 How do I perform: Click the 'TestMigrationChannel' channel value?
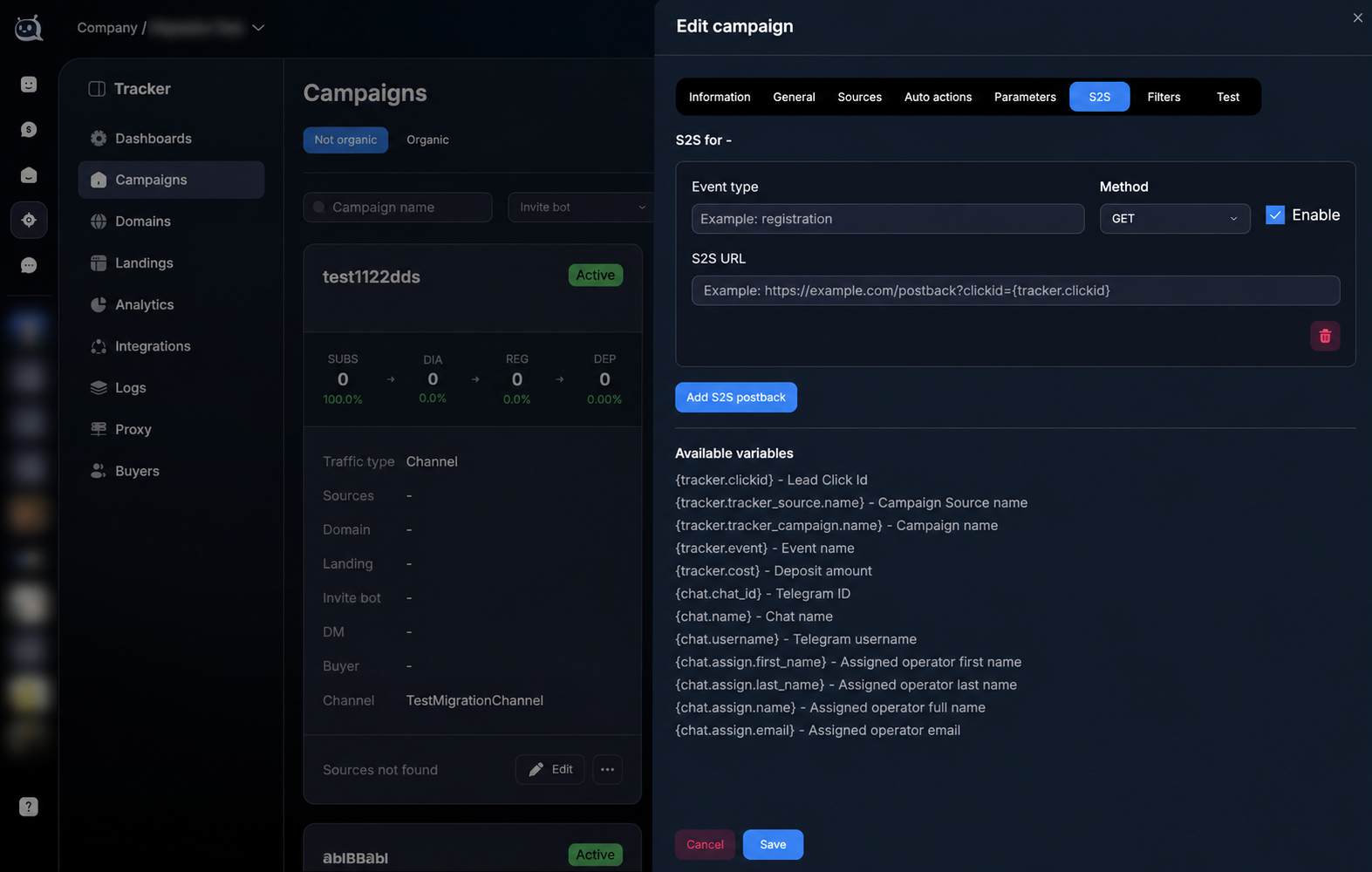[x=474, y=700]
